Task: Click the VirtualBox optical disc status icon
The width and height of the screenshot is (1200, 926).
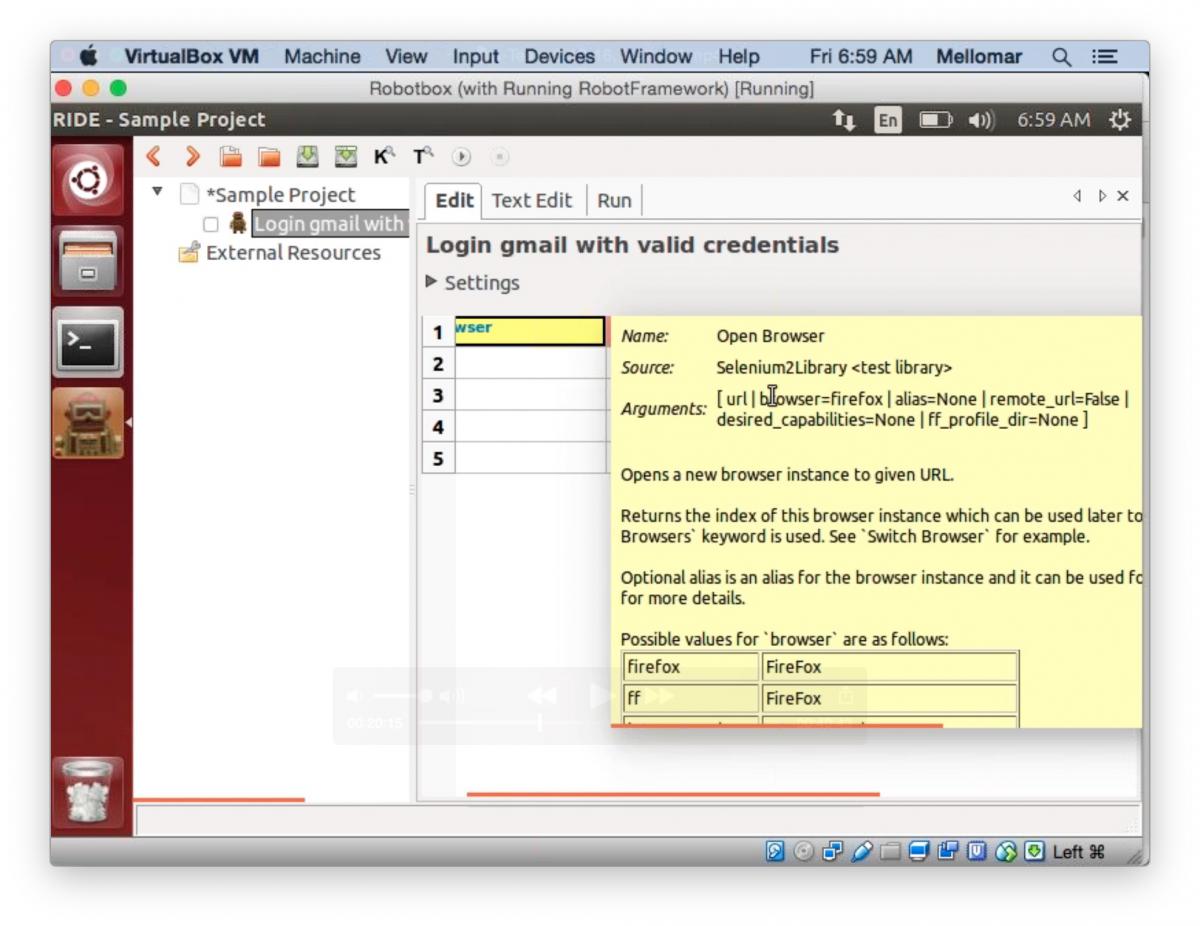Action: tap(804, 851)
